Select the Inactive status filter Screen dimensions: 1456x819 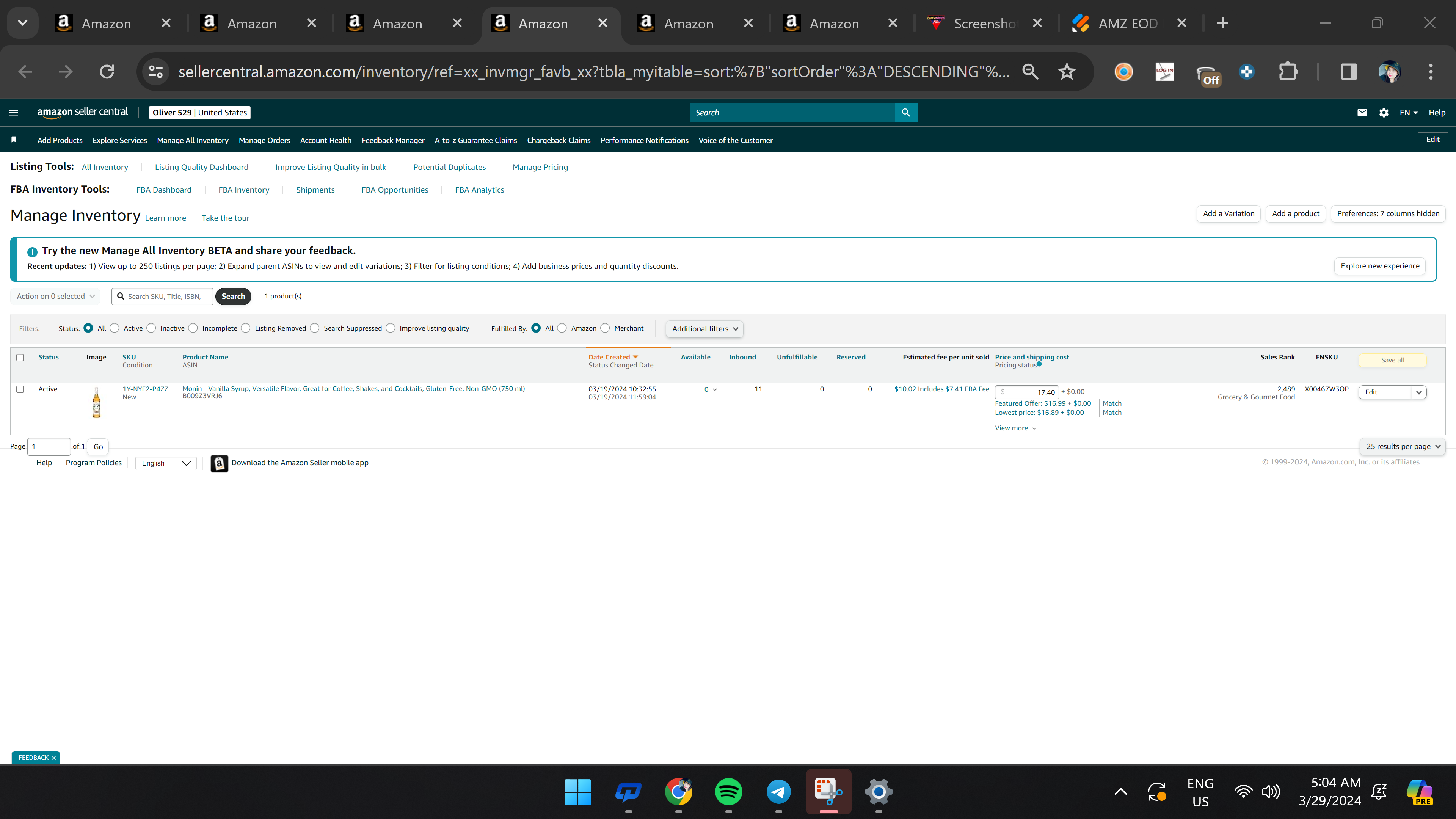[152, 328]
